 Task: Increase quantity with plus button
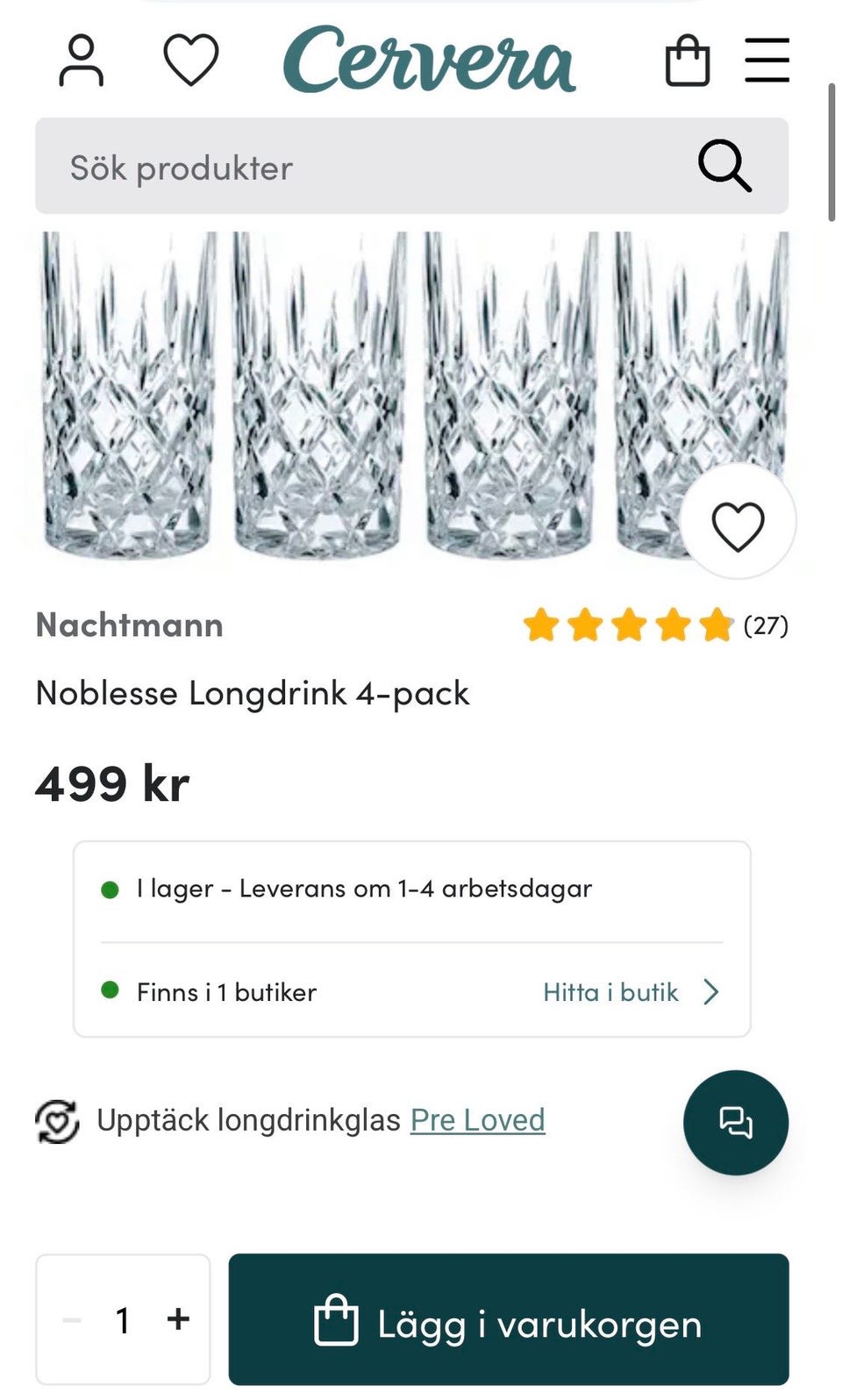coord(178,1318)
